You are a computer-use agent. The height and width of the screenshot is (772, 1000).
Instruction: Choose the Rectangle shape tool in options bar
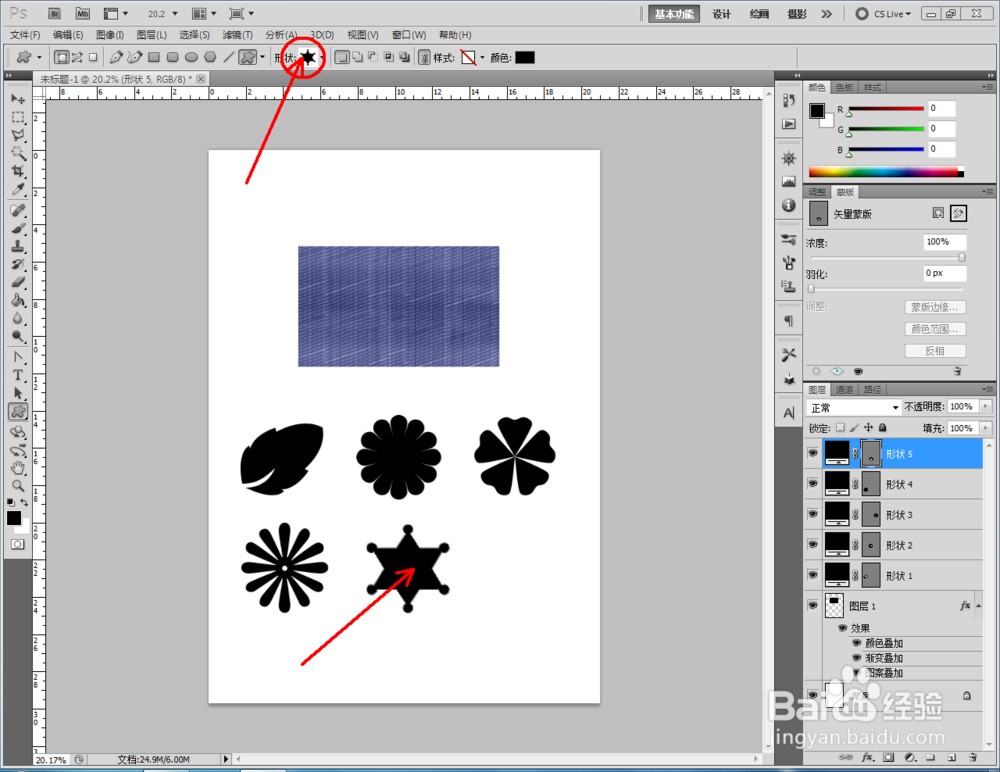[154, 57]
